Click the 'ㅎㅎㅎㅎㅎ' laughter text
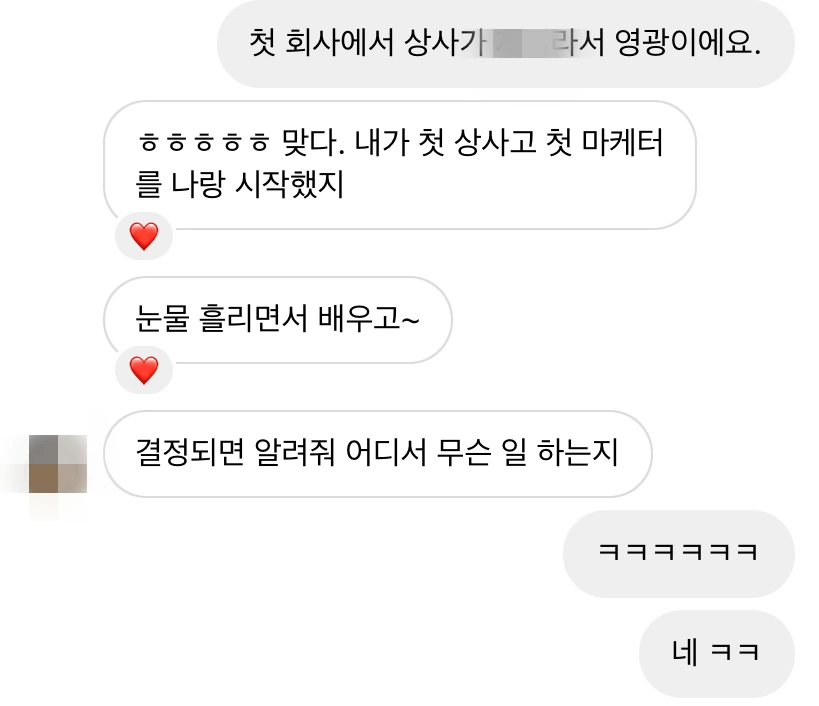The height and width of the screenshot is (706, 819). click(x=204, y=142)
